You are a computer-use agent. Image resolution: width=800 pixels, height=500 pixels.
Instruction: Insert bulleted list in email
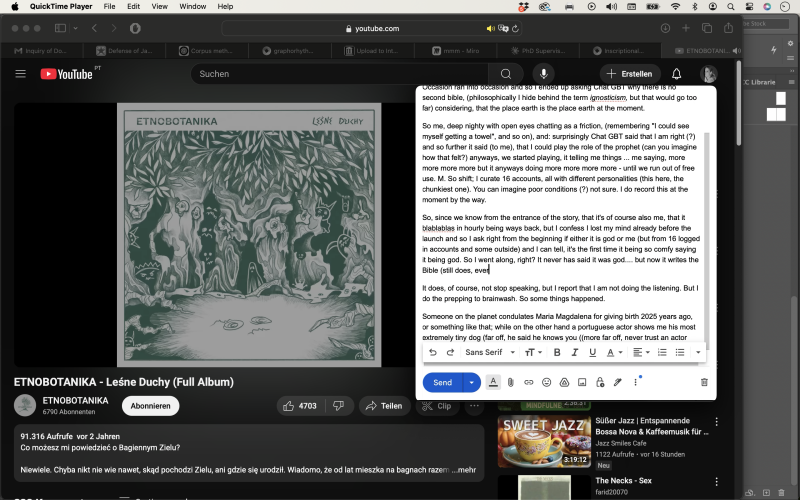(x=680, y=352)
